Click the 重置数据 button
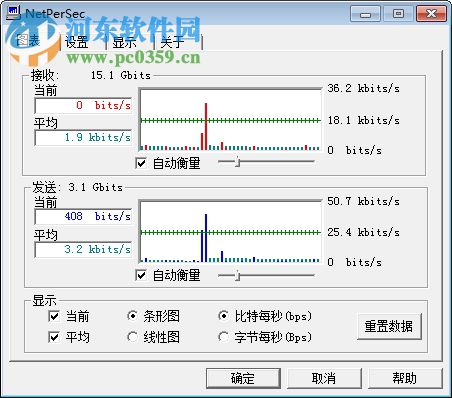The image size is (452, 398). [x=389, y=326]
